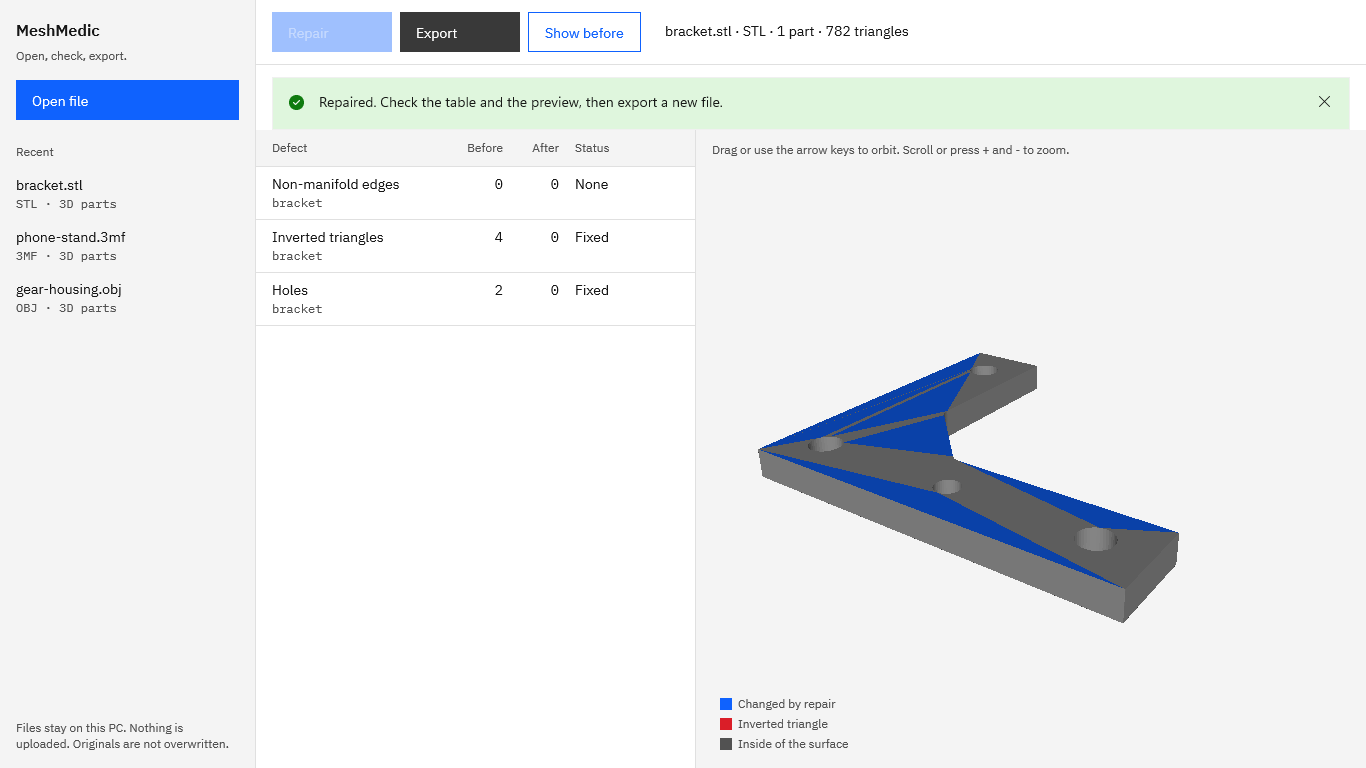Select the Non-manifold edges defect row
Viewport: 1366px width, 768px height.
point(475,193)
